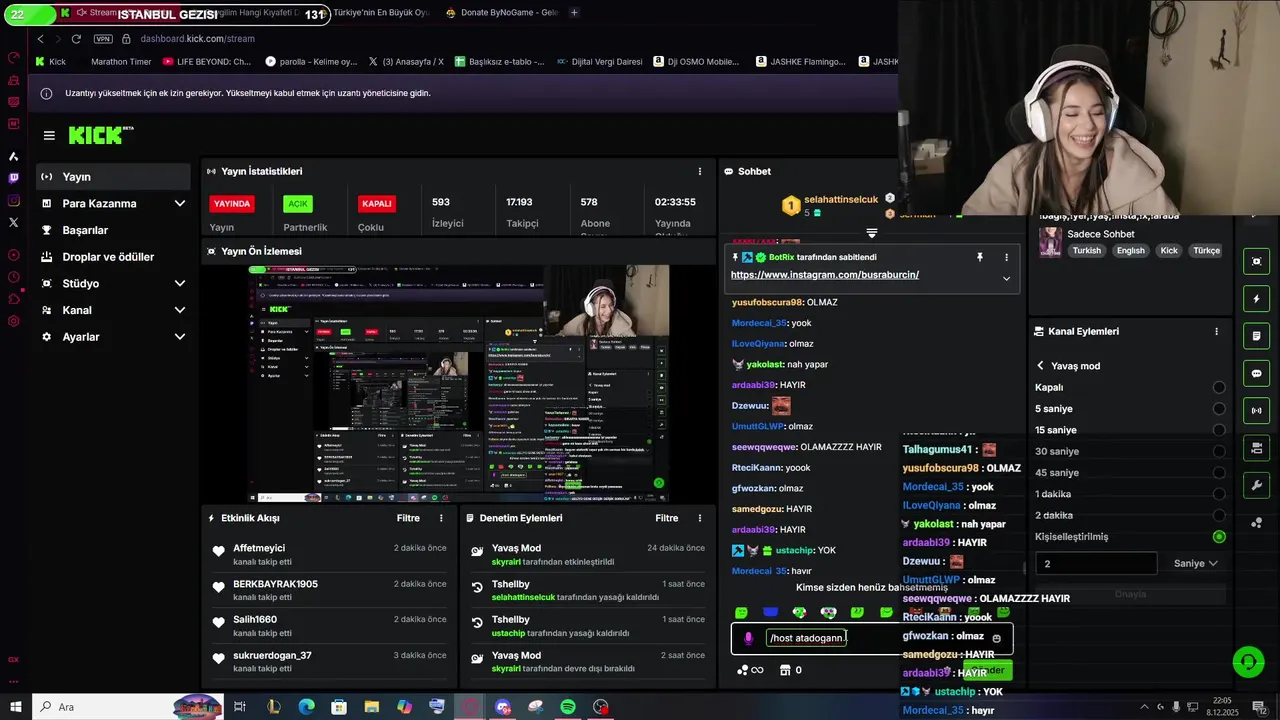Open Droplar ve ödüller in the sidebar

113,257
